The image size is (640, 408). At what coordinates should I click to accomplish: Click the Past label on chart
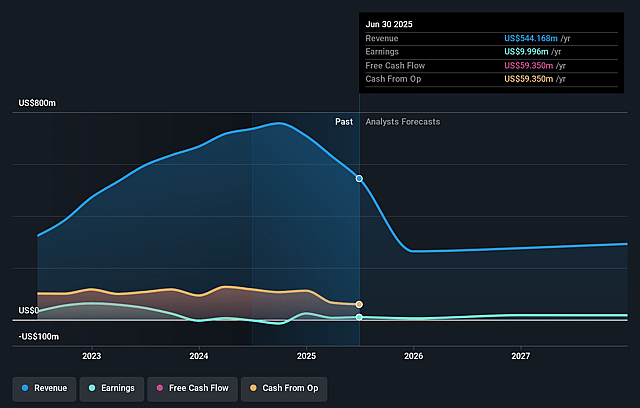344,122
